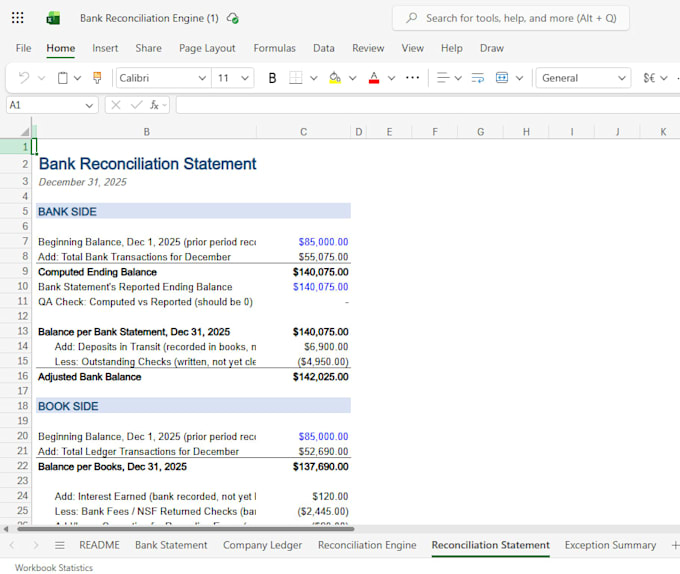Toggle Wrap Text
680x574 pixels.
tap(478, 78)
